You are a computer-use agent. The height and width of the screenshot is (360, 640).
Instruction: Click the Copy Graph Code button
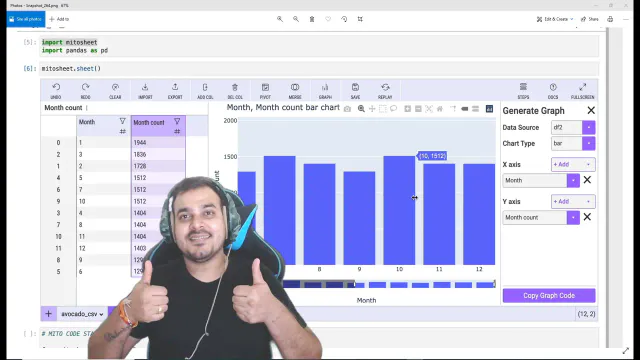[x=549, y=296]
